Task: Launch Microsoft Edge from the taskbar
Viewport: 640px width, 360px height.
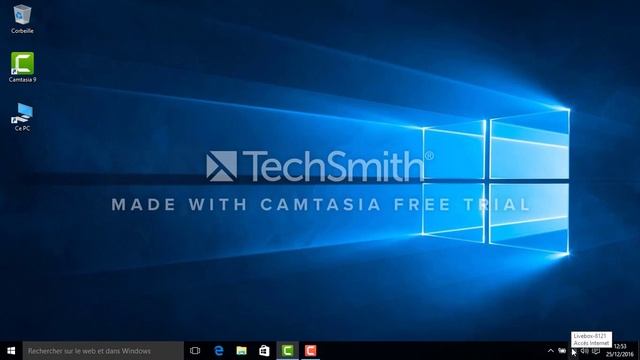Action: [219, 351]
